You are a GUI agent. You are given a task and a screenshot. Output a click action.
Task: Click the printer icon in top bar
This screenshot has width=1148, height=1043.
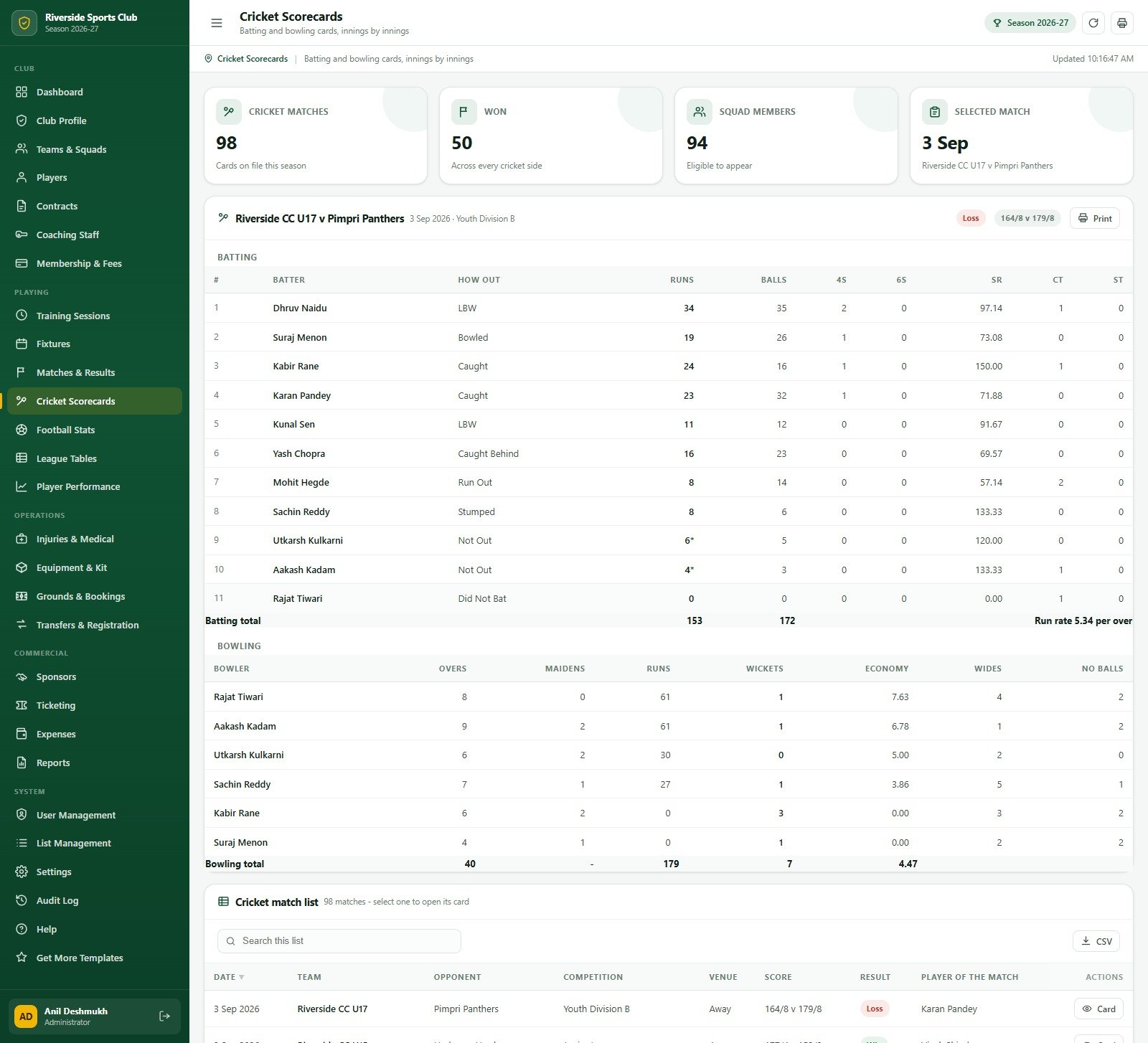coord(1122,23)
